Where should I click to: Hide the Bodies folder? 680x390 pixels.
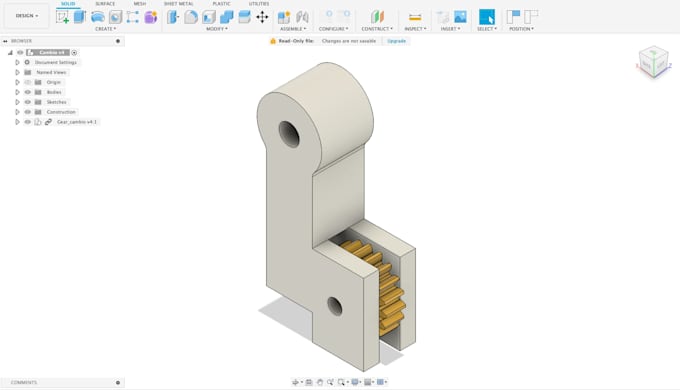pos(28,92)
